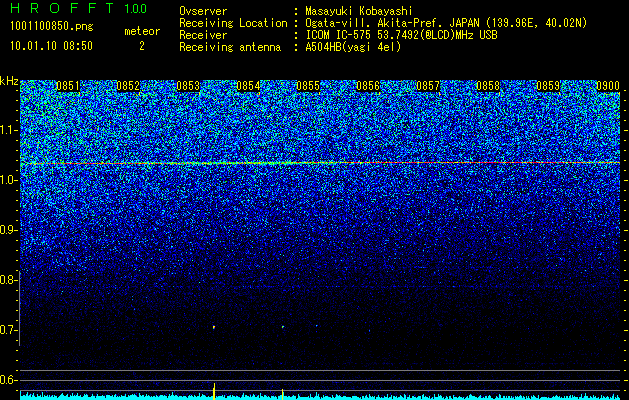Viewport: 629px width, 400px height.
Task: Click the 0853 time marker
Action: click(x=188, y=86)
